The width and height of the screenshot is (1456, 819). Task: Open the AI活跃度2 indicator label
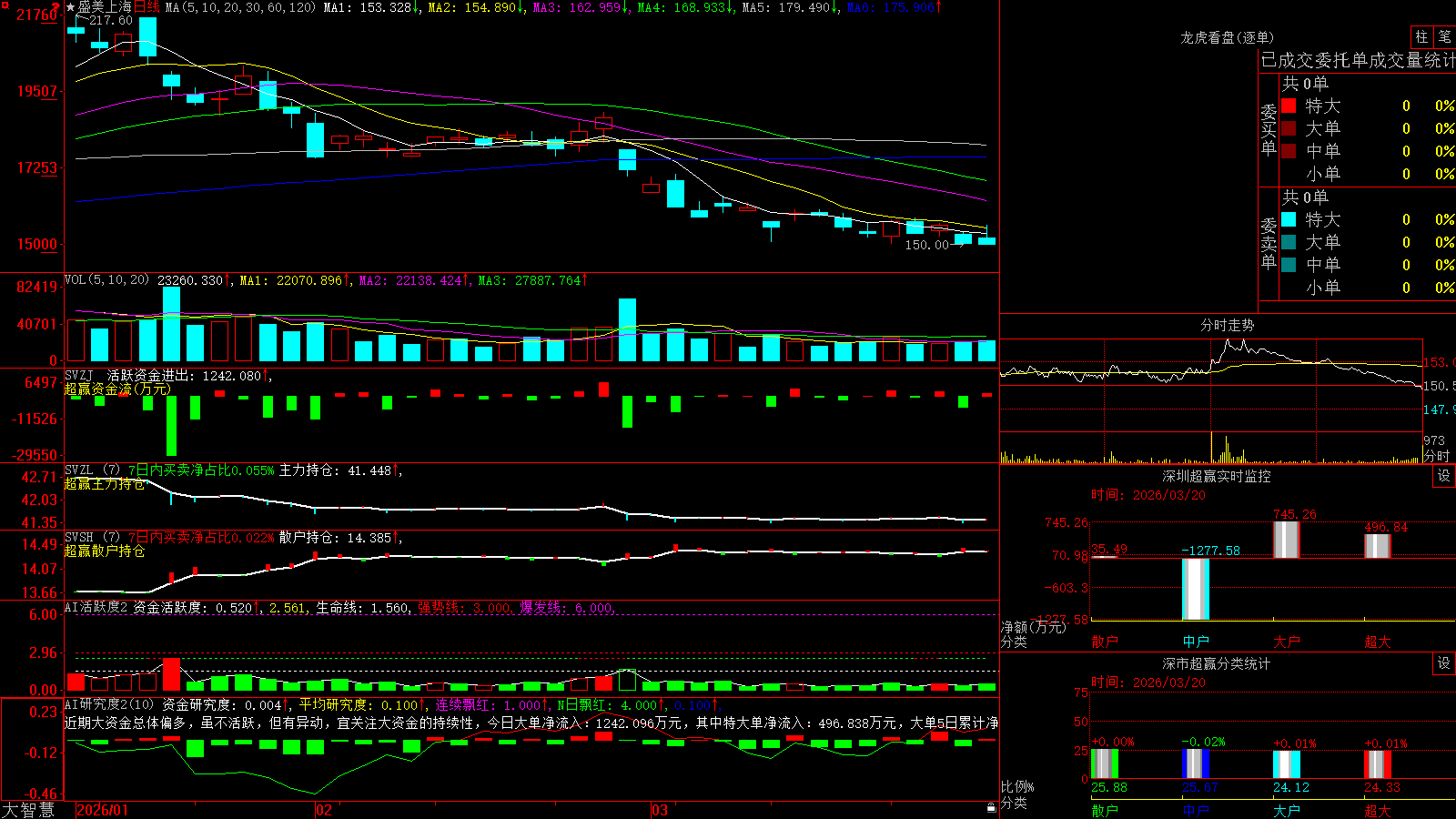pos(96,607)
